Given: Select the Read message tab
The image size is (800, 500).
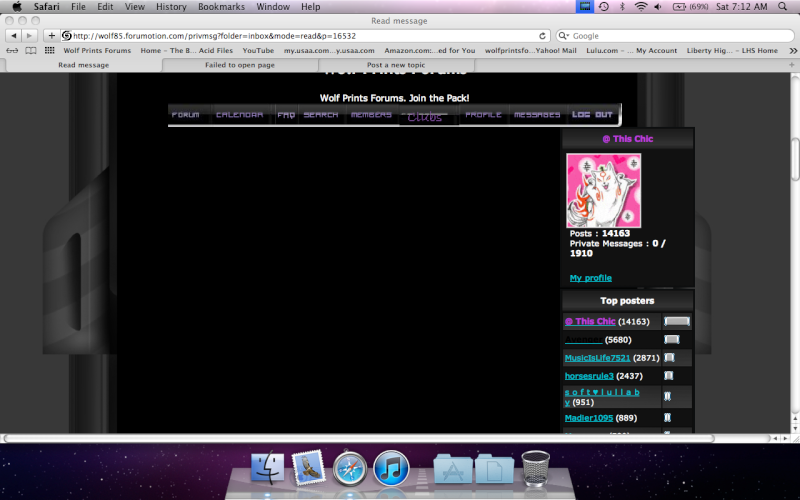Looking at the screenshot, I should coord(83,65).
